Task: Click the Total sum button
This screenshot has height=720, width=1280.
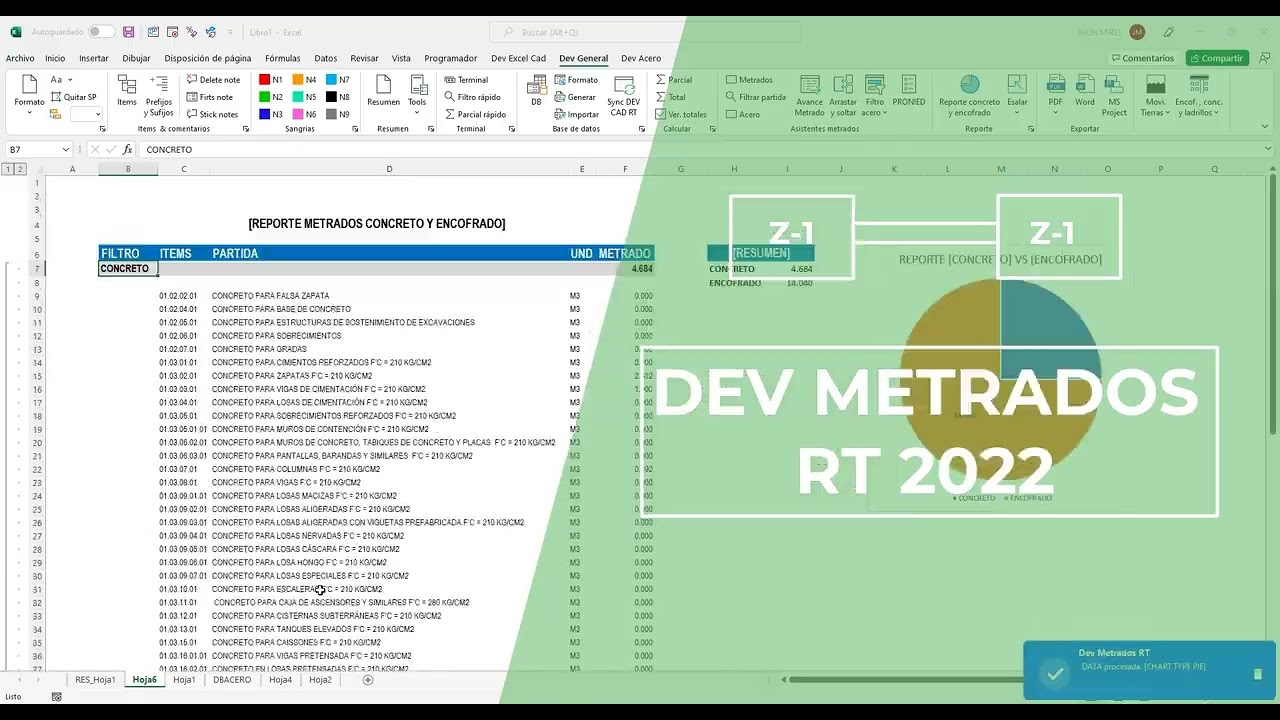Action: pos(671,97)
